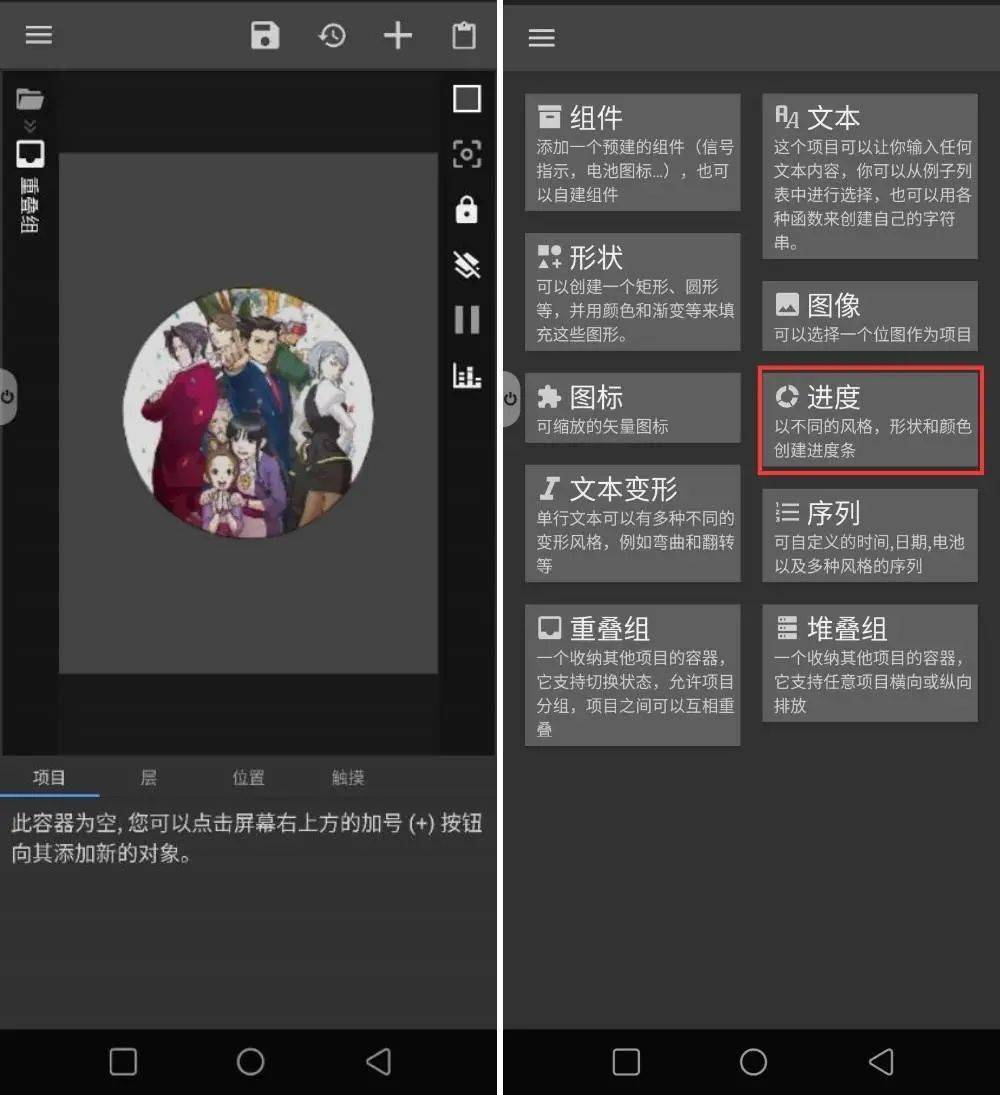
Task: Open the folder icon in the left sidebar
Action: pyautogui.click(x=30, y=98)
